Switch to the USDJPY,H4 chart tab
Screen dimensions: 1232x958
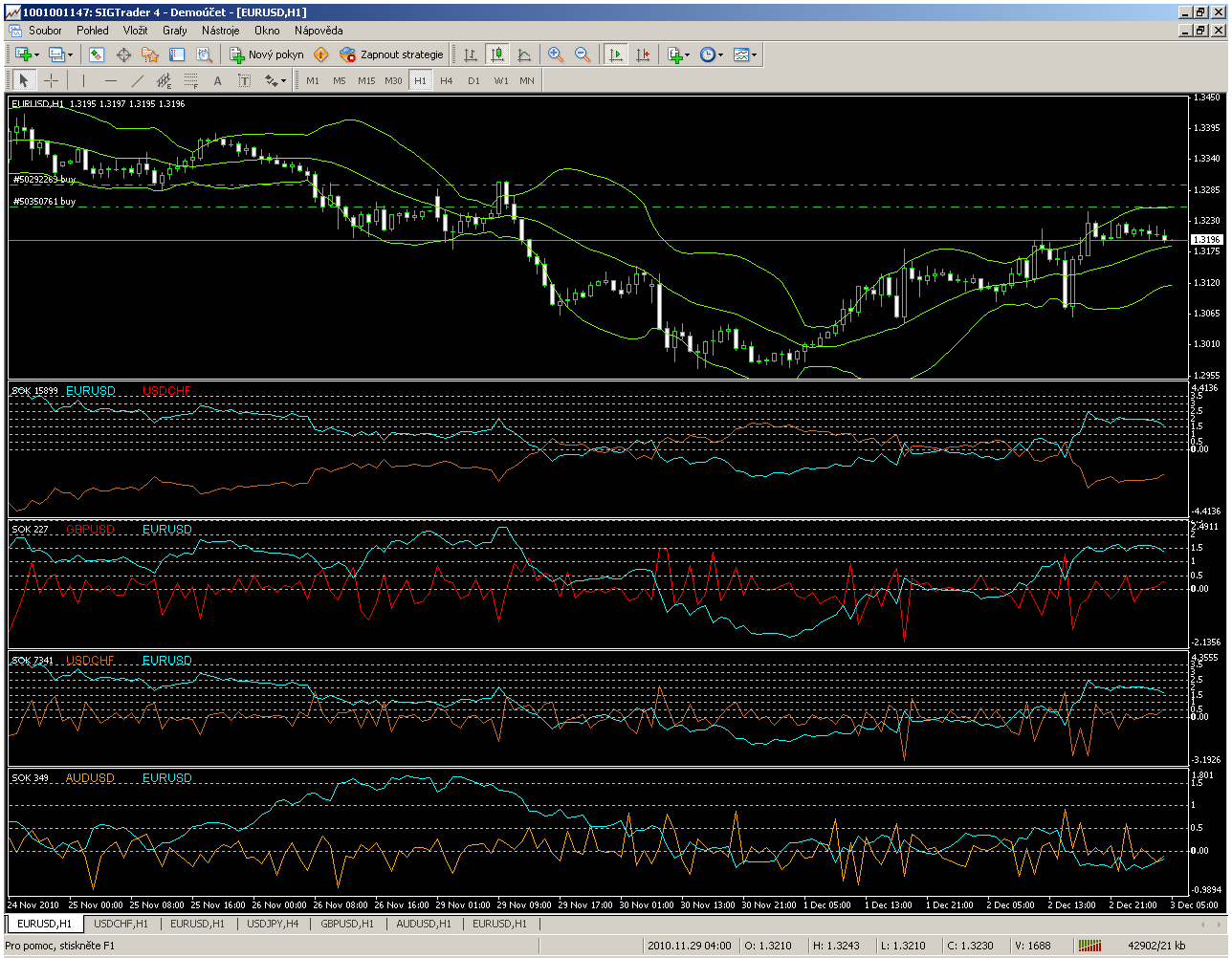(x=273, y=924)
